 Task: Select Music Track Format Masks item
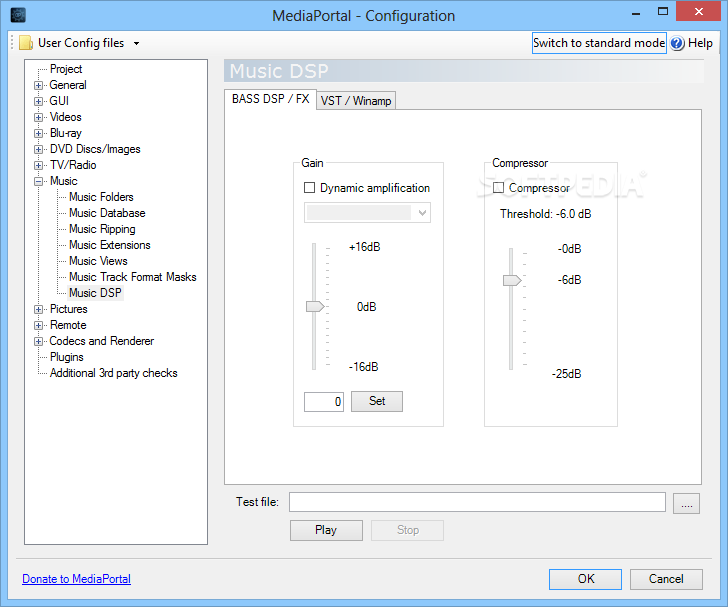132,277
